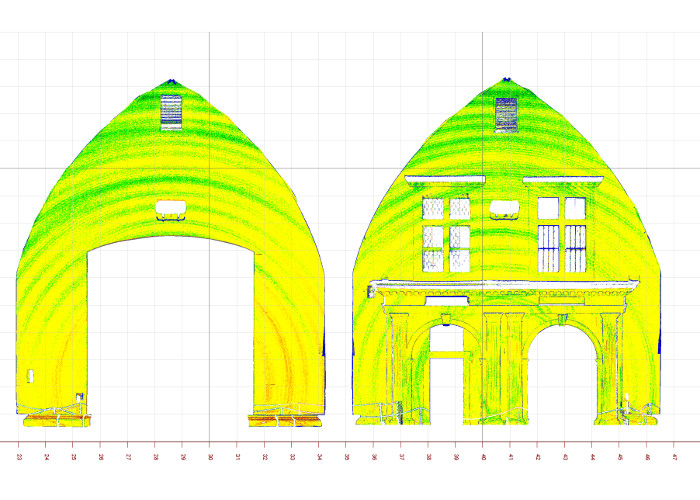The image size is (700, 500).
Task: Click the axis label 44 on the ruler
Action: click(593, 457)
